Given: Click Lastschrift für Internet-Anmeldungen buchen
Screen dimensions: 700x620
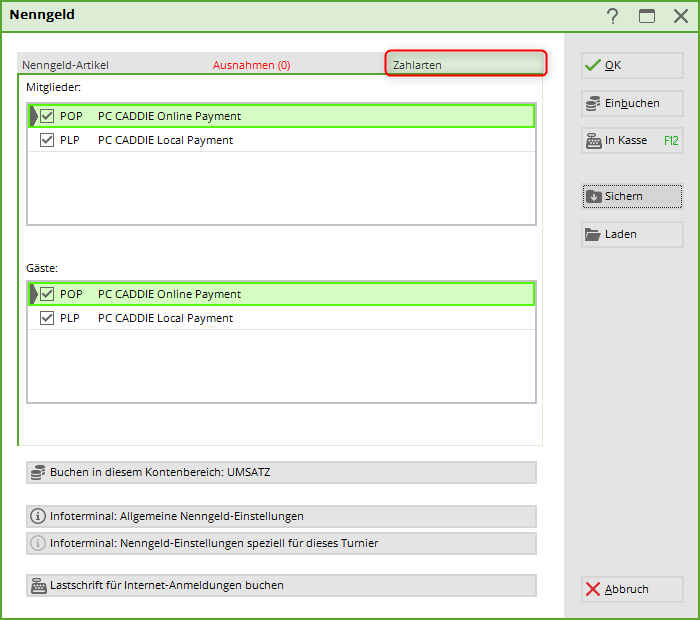Looking at the screenshot, I should [281, 585].
